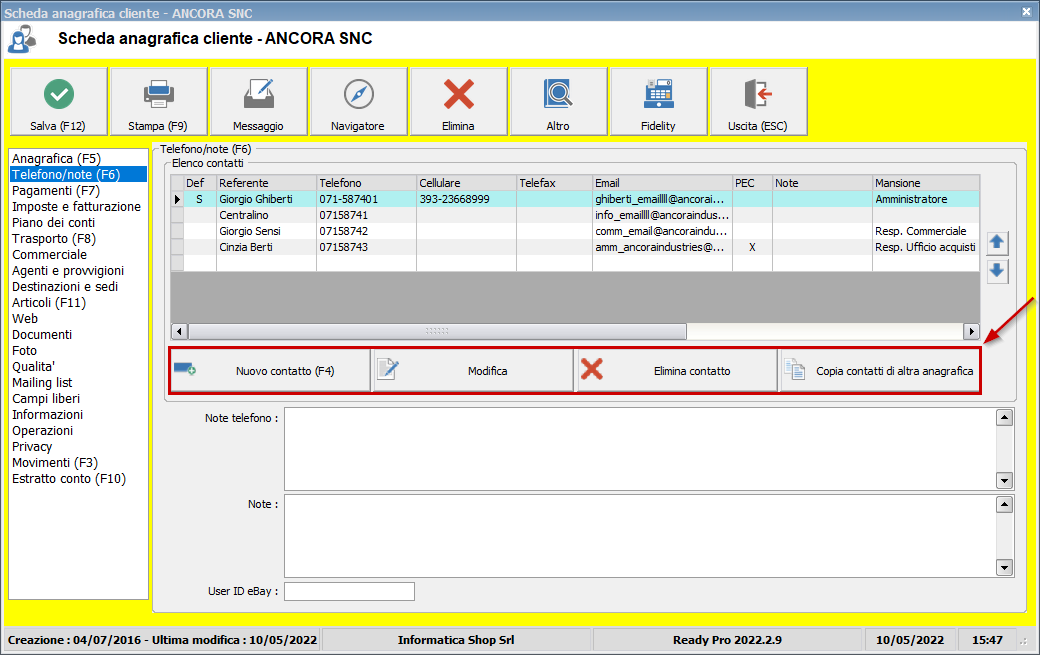Click Elimina contatto button
The image size is (1040, 655).
pos(677,371)
